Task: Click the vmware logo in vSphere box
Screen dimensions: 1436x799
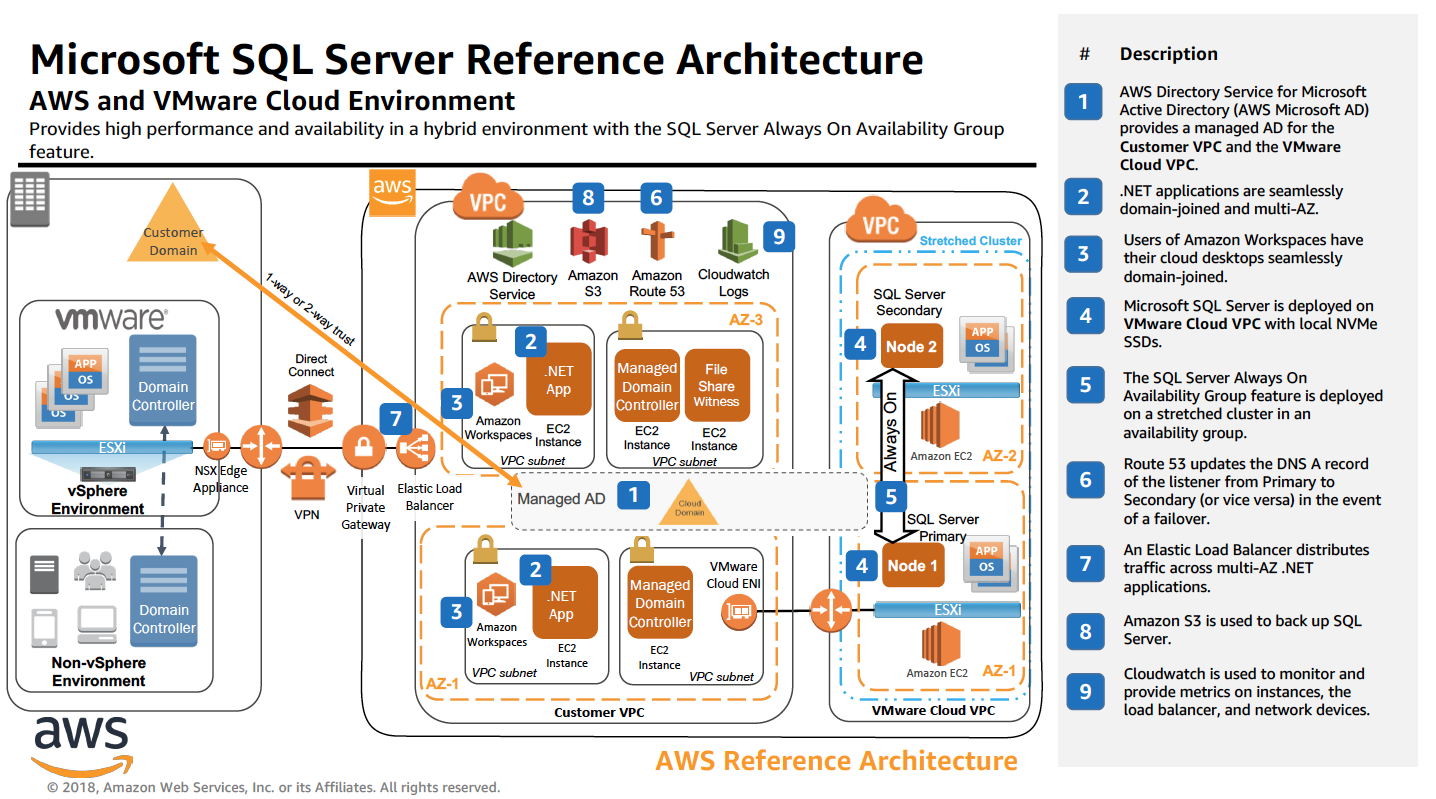Action: click(111, 319)
